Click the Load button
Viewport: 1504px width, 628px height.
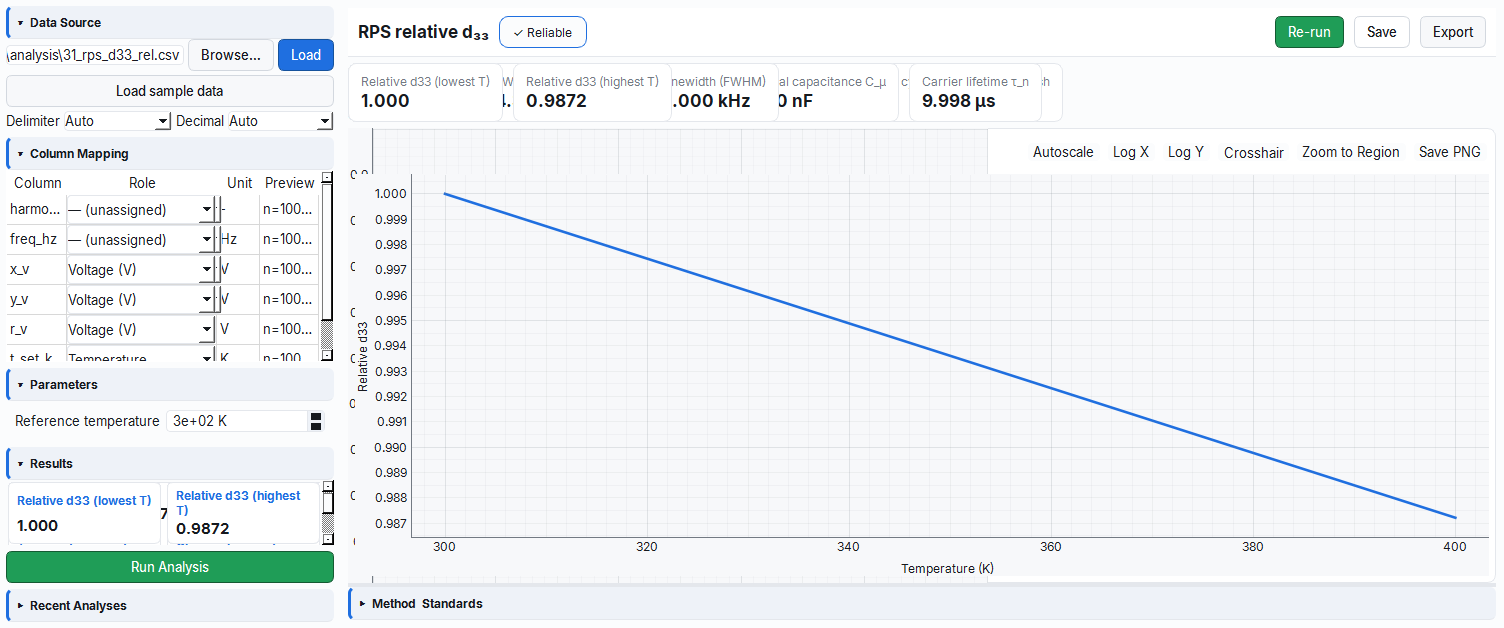306,55
